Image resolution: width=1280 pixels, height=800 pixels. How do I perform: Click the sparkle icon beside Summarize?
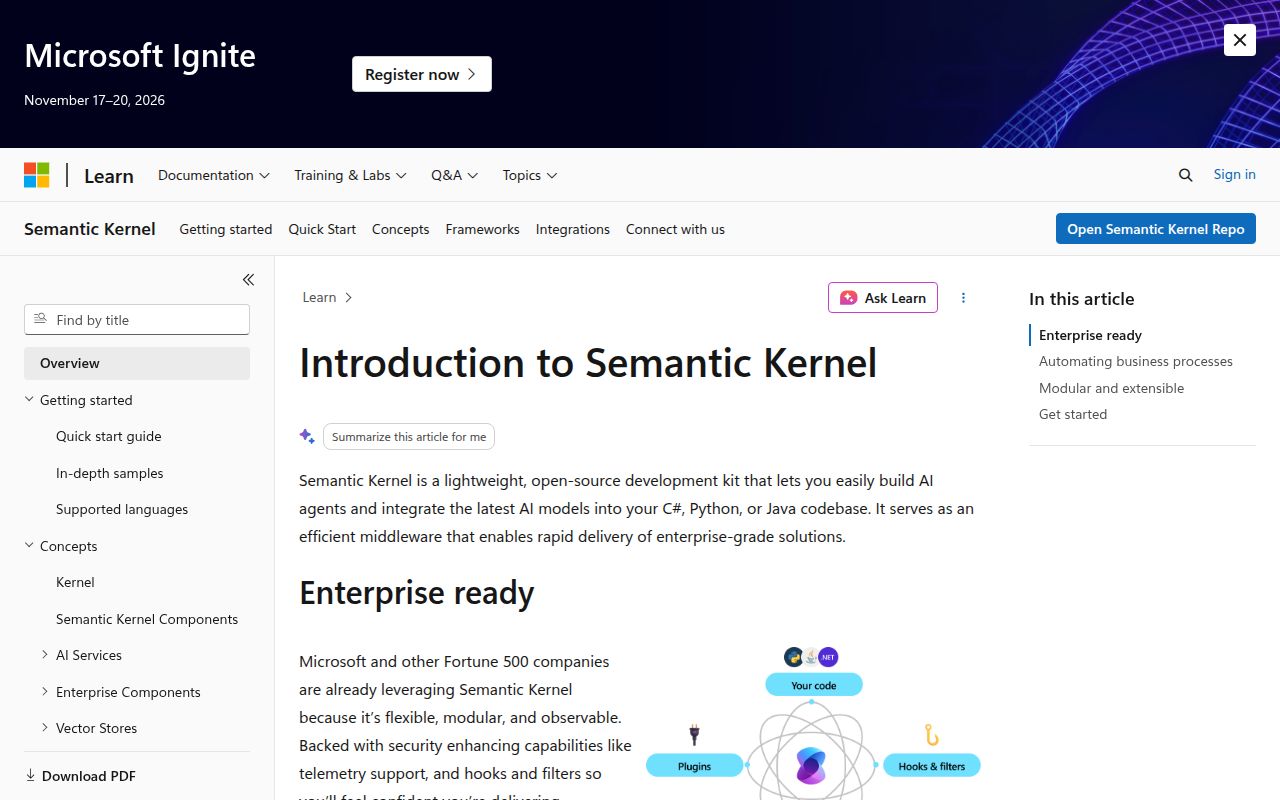(x=307, y=436)
